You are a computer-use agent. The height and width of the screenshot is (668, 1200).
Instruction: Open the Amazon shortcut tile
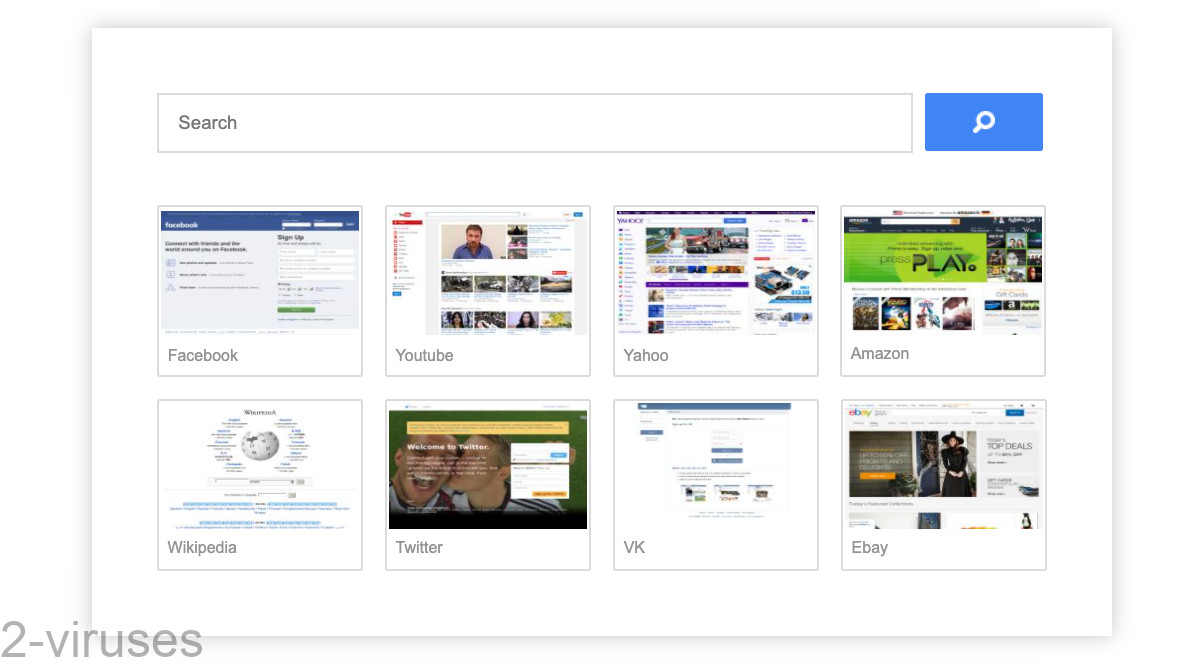click(x=942, y=270)
